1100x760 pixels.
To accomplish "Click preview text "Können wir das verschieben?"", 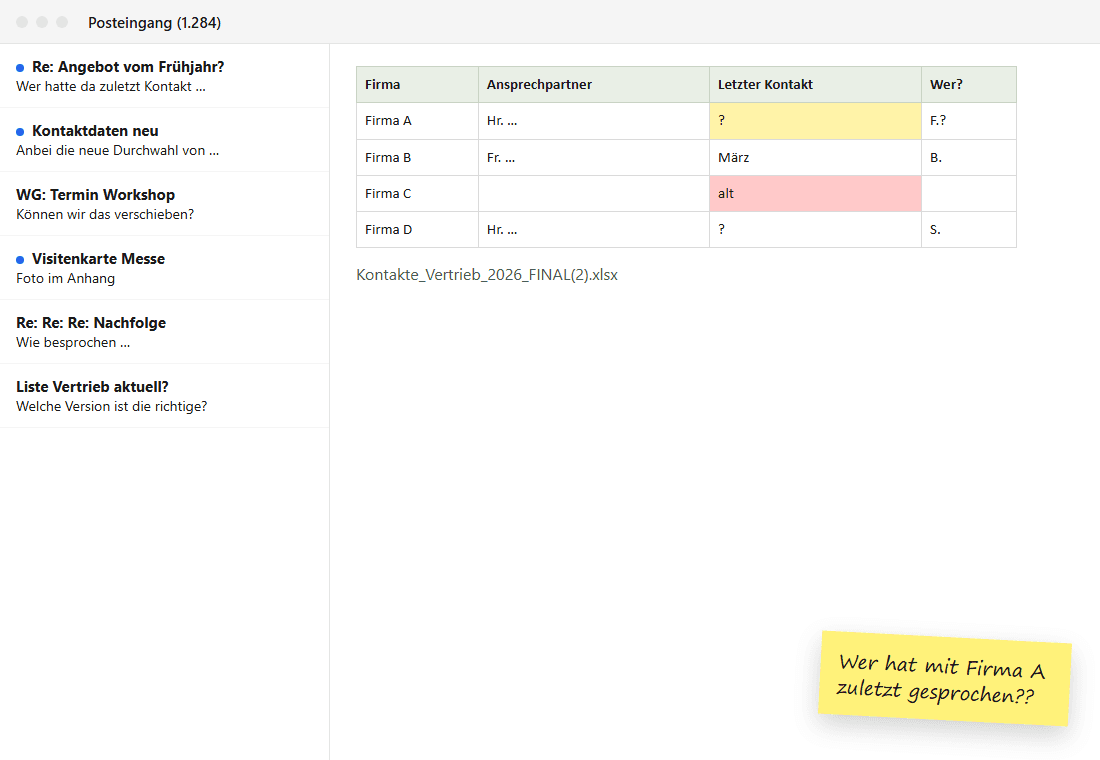I will pyautogui.click(x=105, y=214).
